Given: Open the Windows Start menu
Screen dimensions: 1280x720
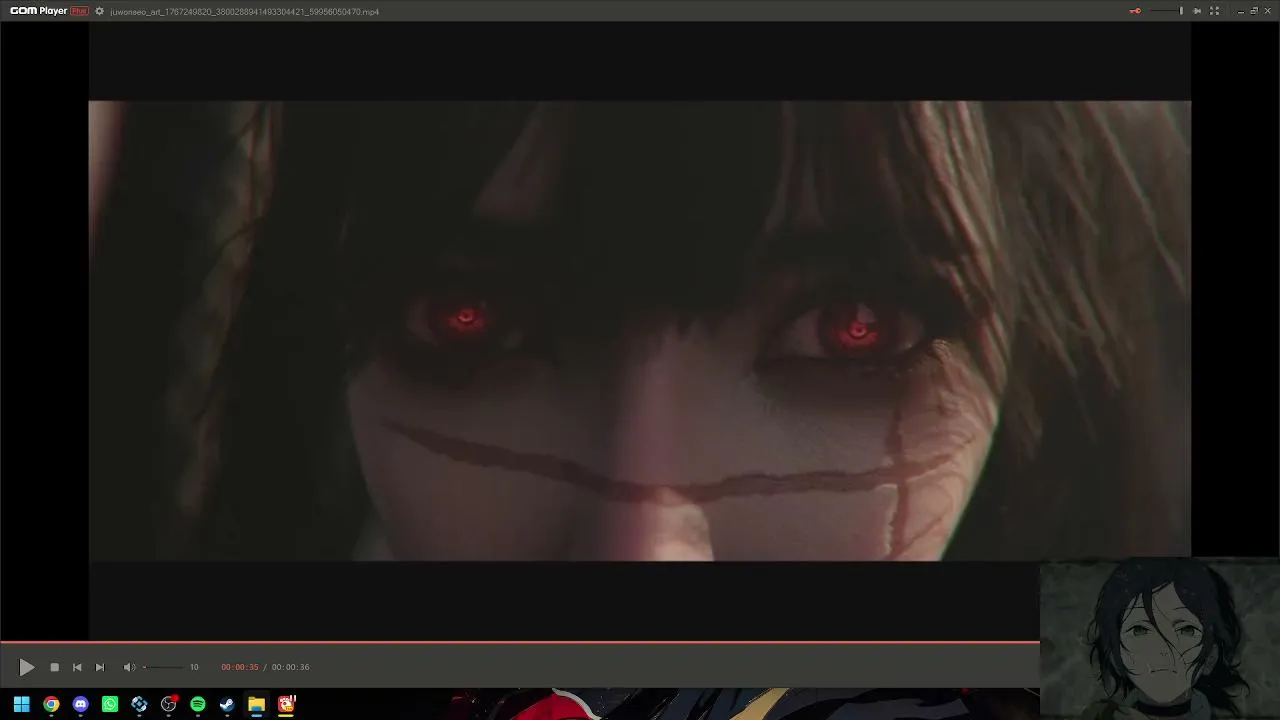Looking at the screenshot, I should pos(21,704).
